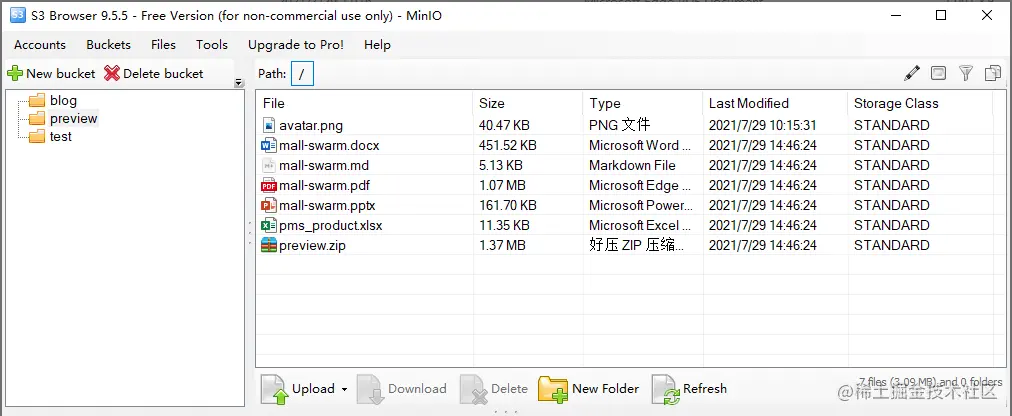Select the file mall-swarm.docx

coord(329,145)
